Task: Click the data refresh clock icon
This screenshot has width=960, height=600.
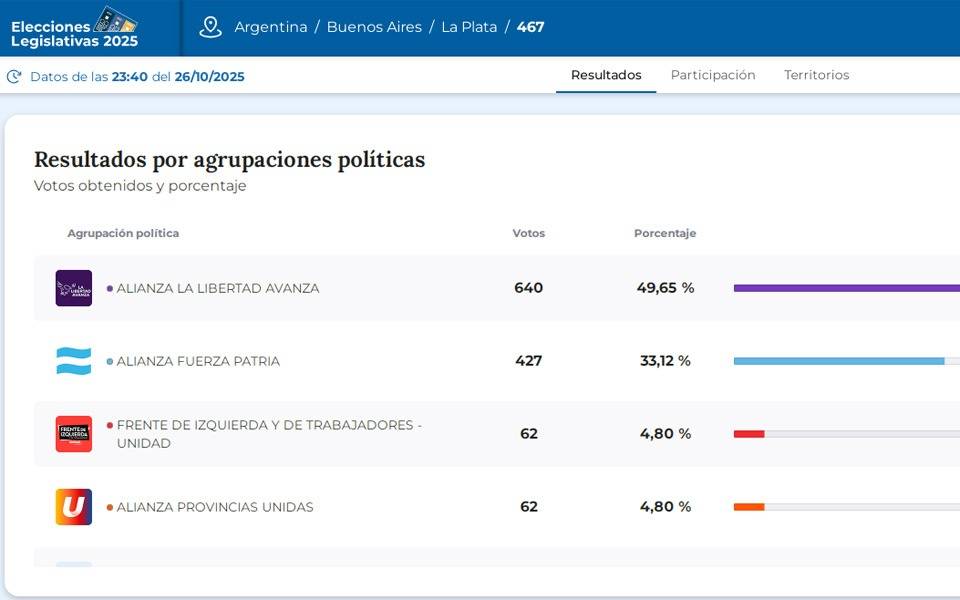Action: [x=14, y=77]
